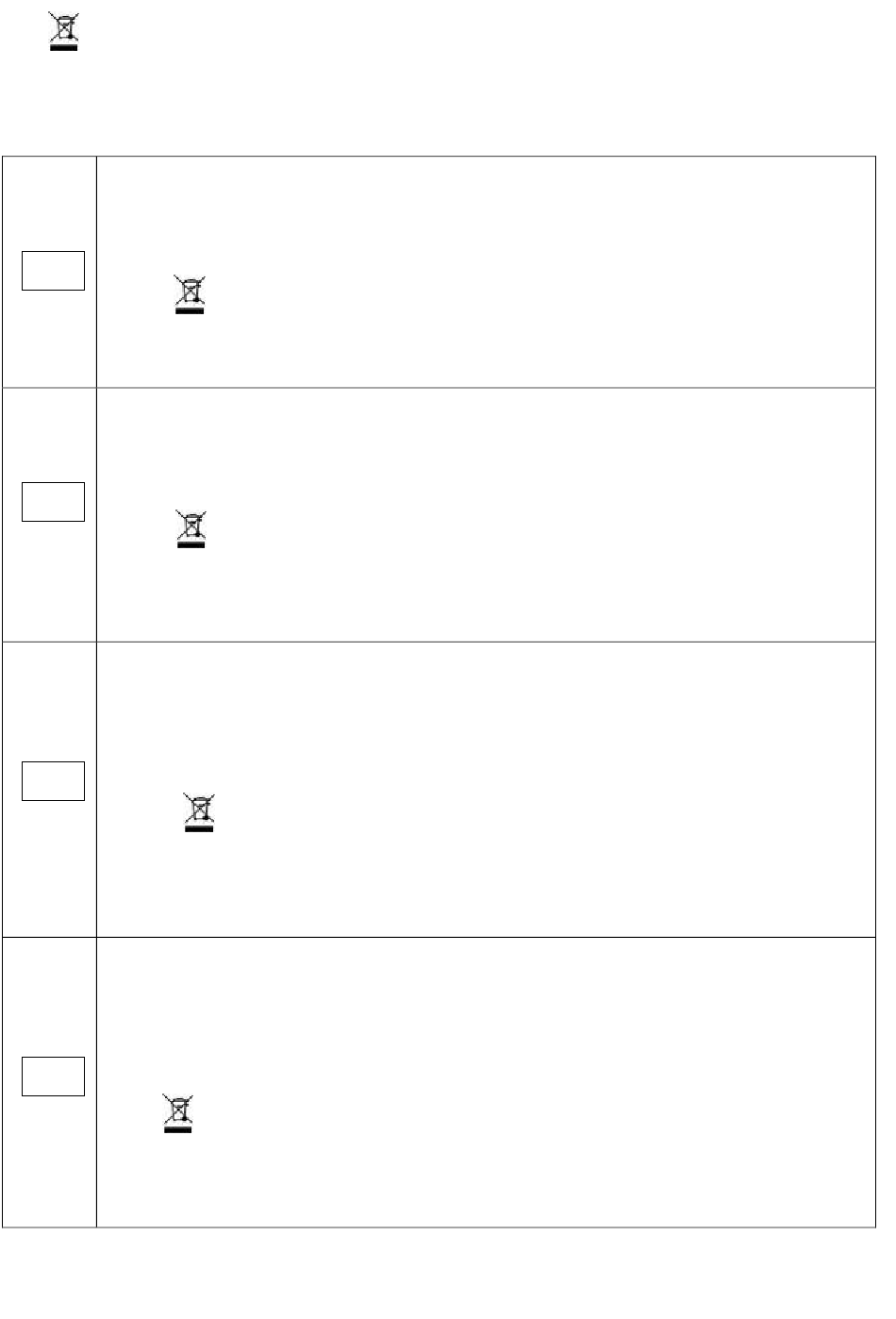Click the crossed-out bin icon in fourth row

178,1112
